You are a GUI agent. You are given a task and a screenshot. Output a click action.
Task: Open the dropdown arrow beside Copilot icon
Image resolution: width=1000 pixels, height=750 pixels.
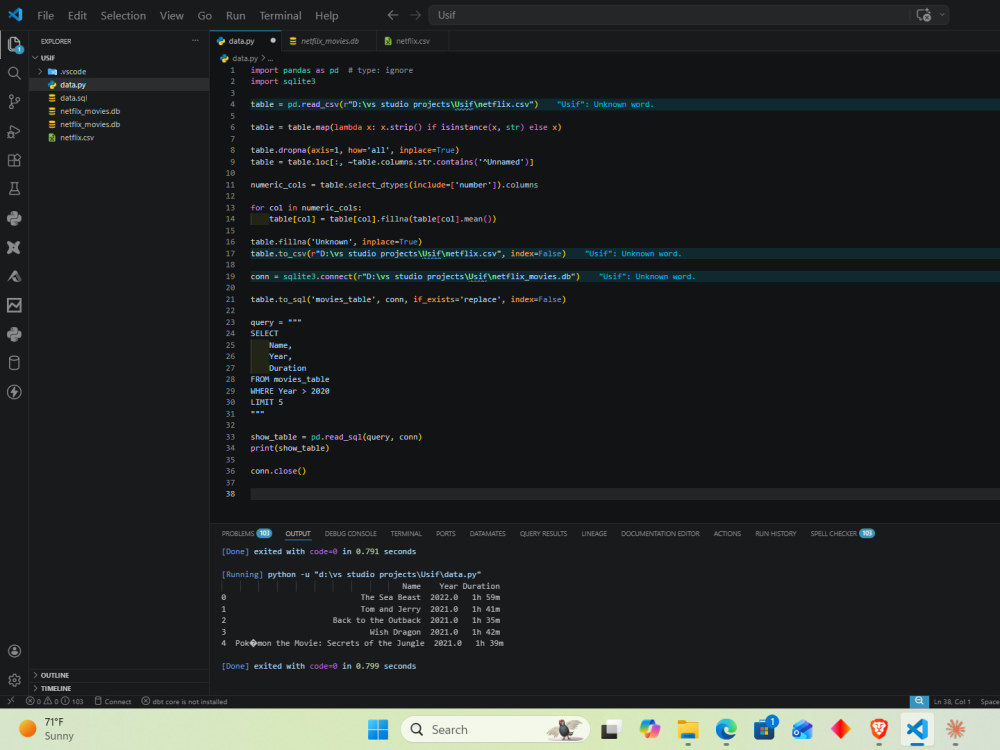(x=941, y=15)
